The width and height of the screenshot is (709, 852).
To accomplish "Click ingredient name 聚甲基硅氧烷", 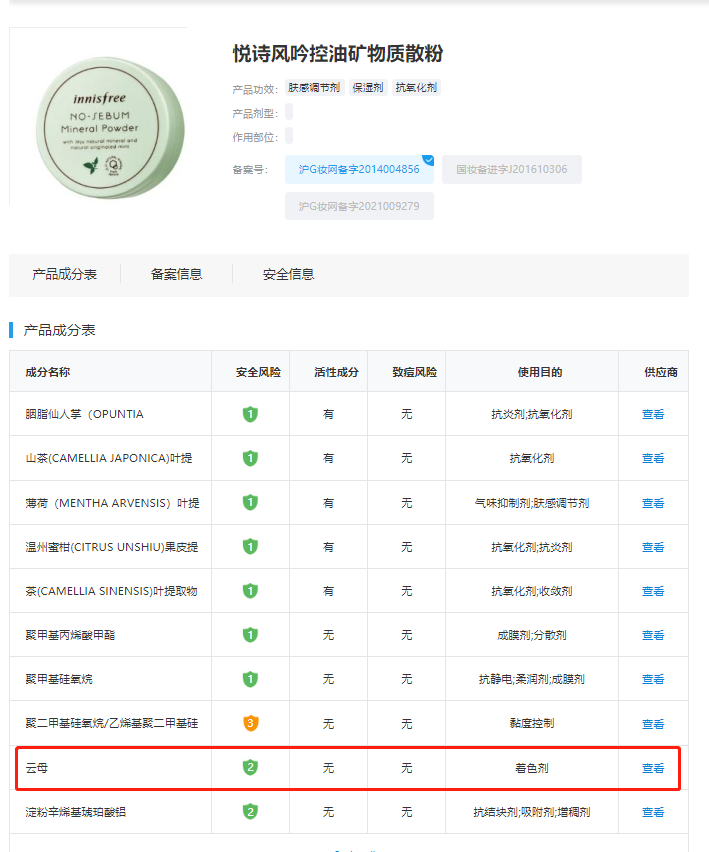I will (59, 679).
